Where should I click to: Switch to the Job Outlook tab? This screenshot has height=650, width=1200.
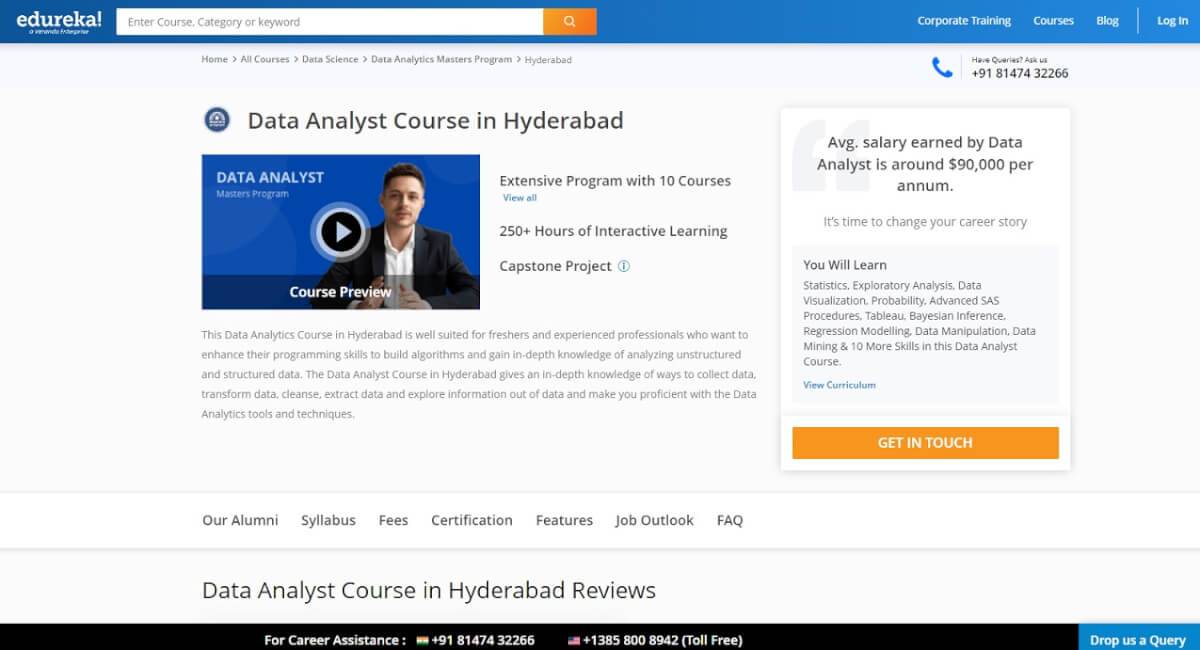(654, 520)
